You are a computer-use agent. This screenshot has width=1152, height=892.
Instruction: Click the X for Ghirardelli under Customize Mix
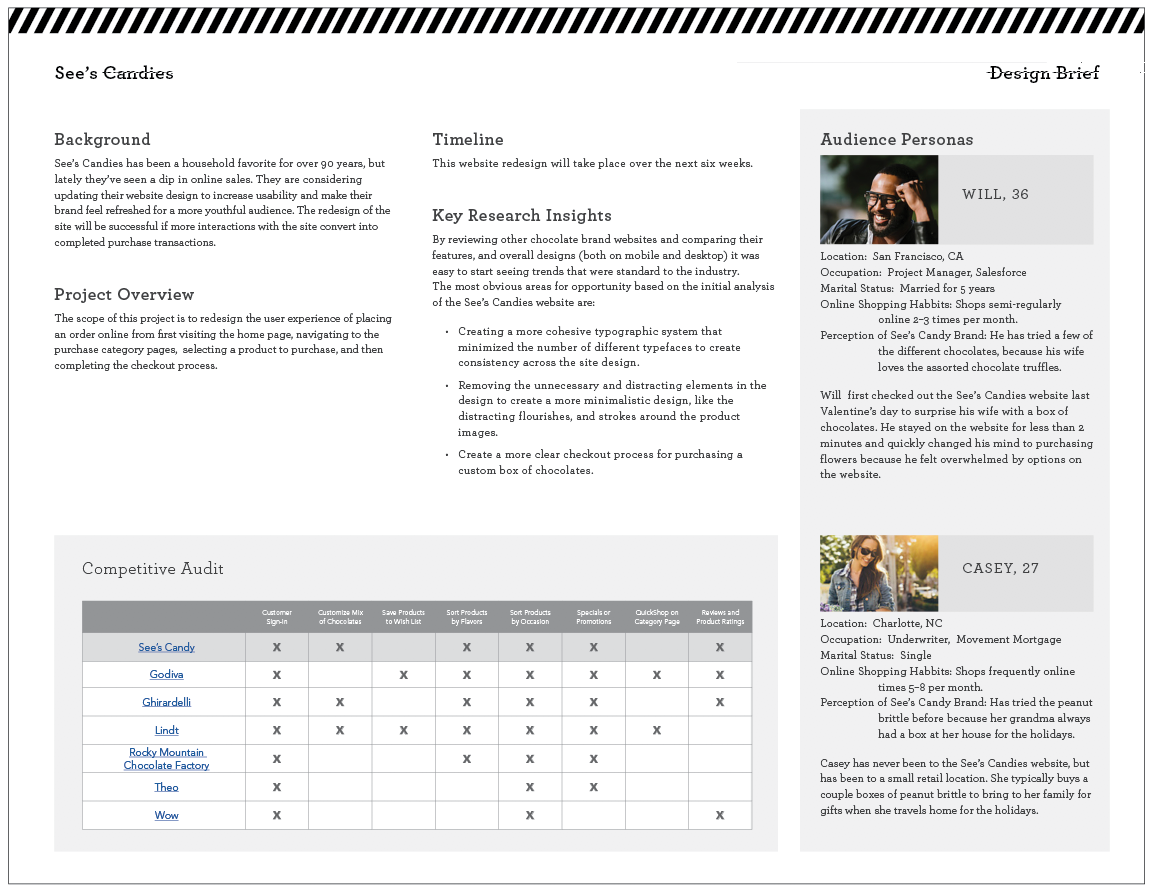[x=340, y=702]
